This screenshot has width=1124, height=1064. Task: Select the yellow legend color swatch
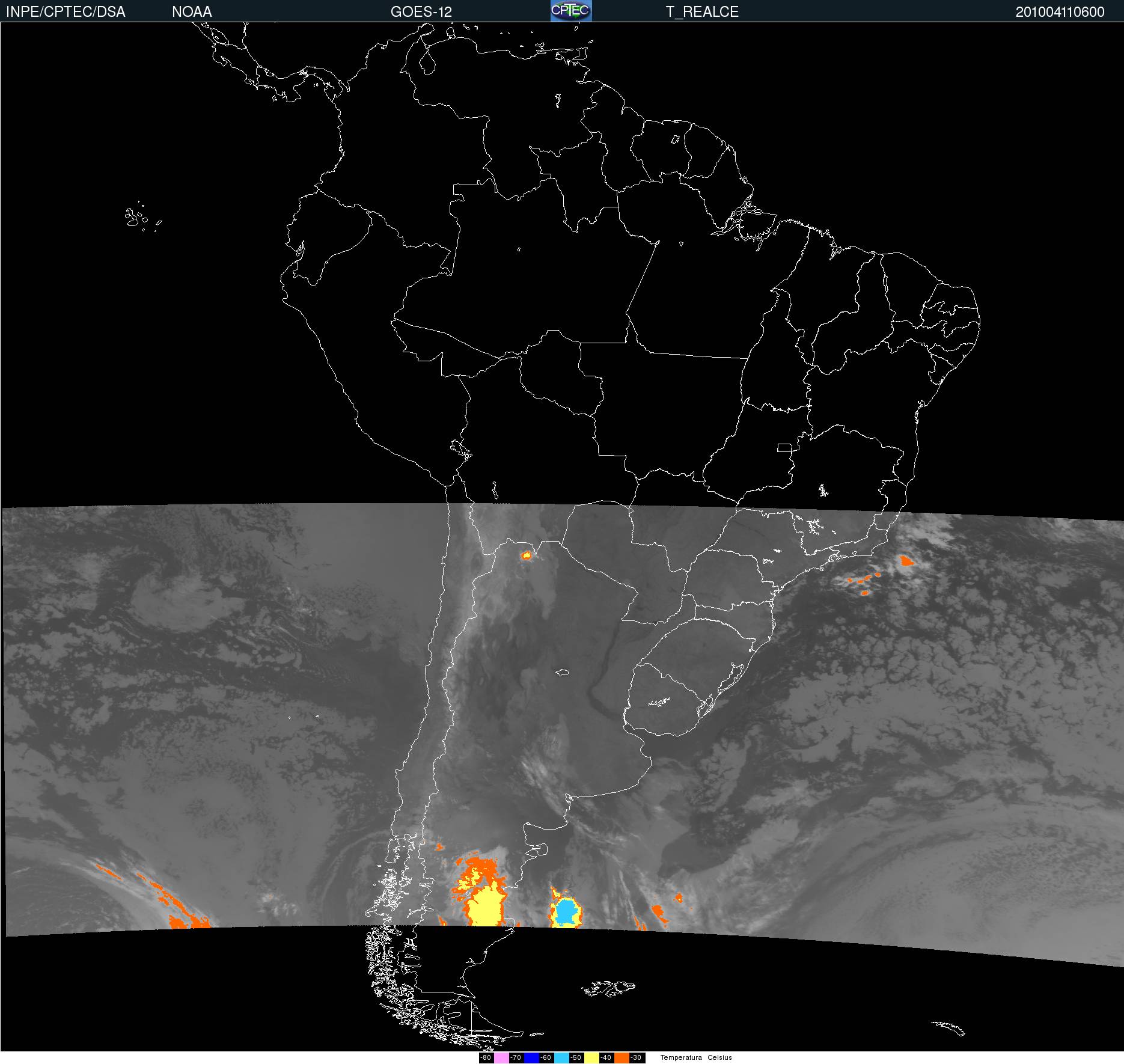[591, 1058]
